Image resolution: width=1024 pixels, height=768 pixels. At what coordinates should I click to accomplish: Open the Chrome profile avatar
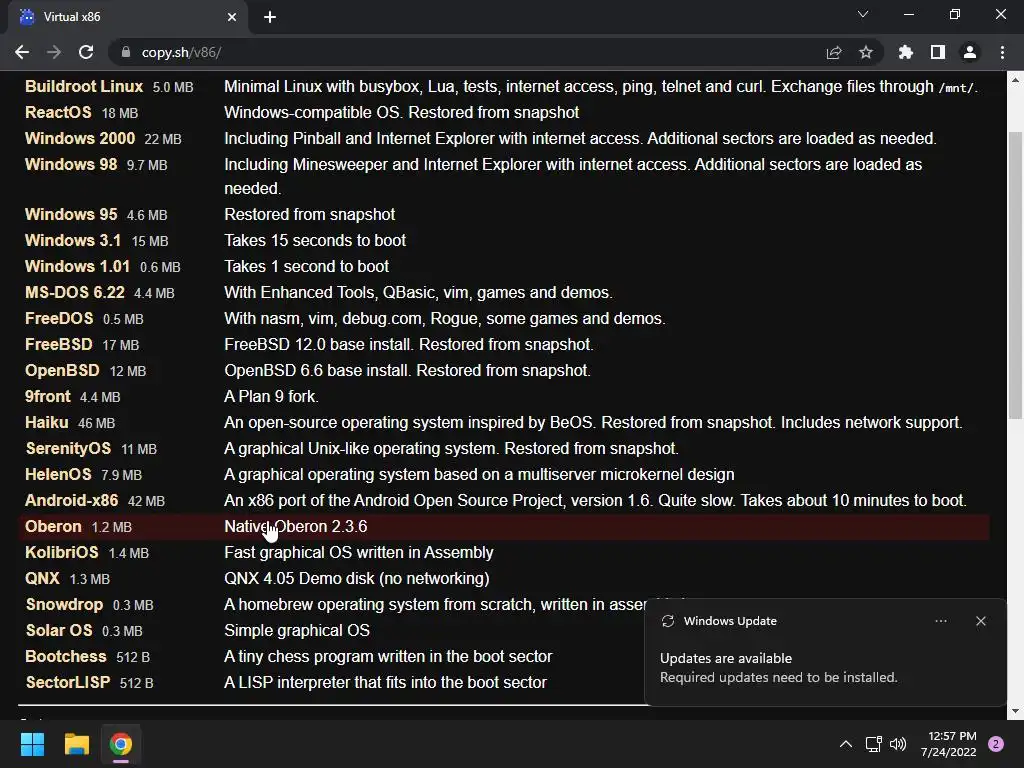click(970, 52)
